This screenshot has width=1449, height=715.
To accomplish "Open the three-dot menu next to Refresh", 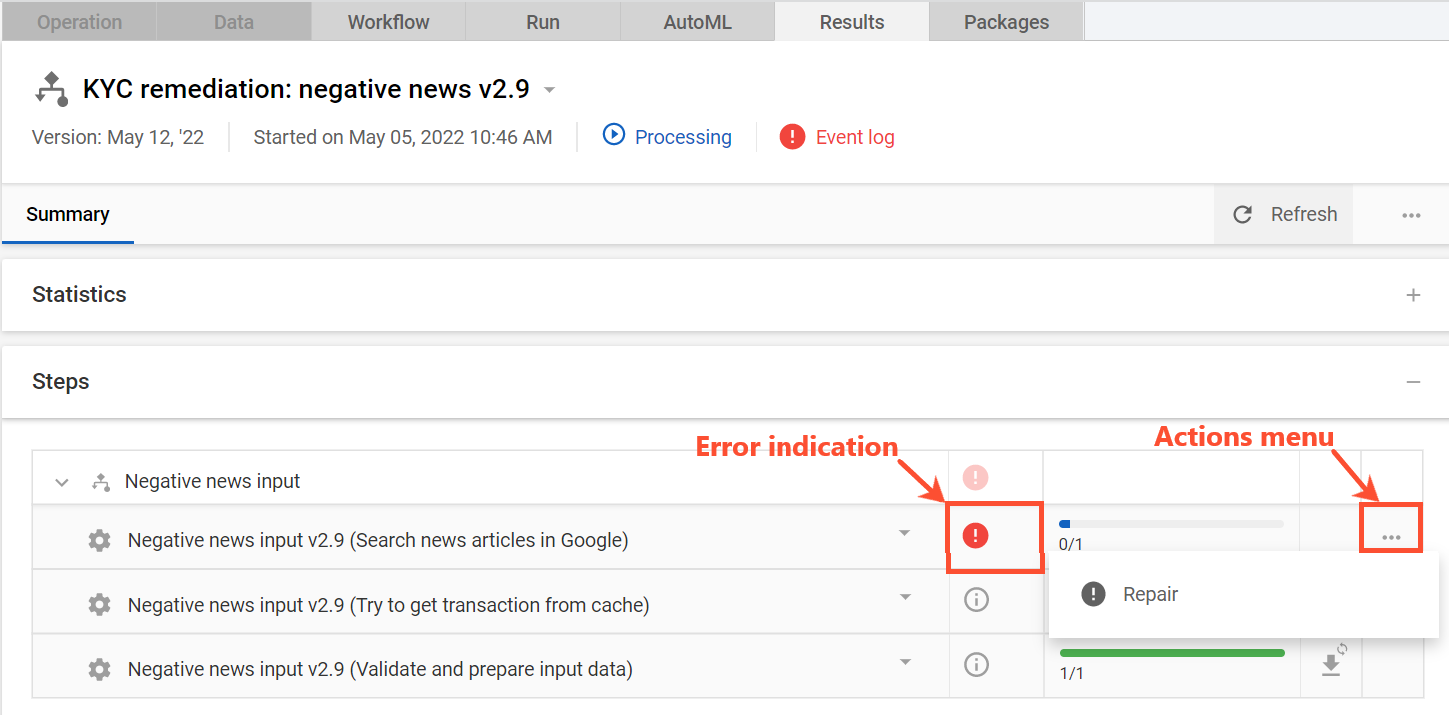I will (x=1411, y=215).
